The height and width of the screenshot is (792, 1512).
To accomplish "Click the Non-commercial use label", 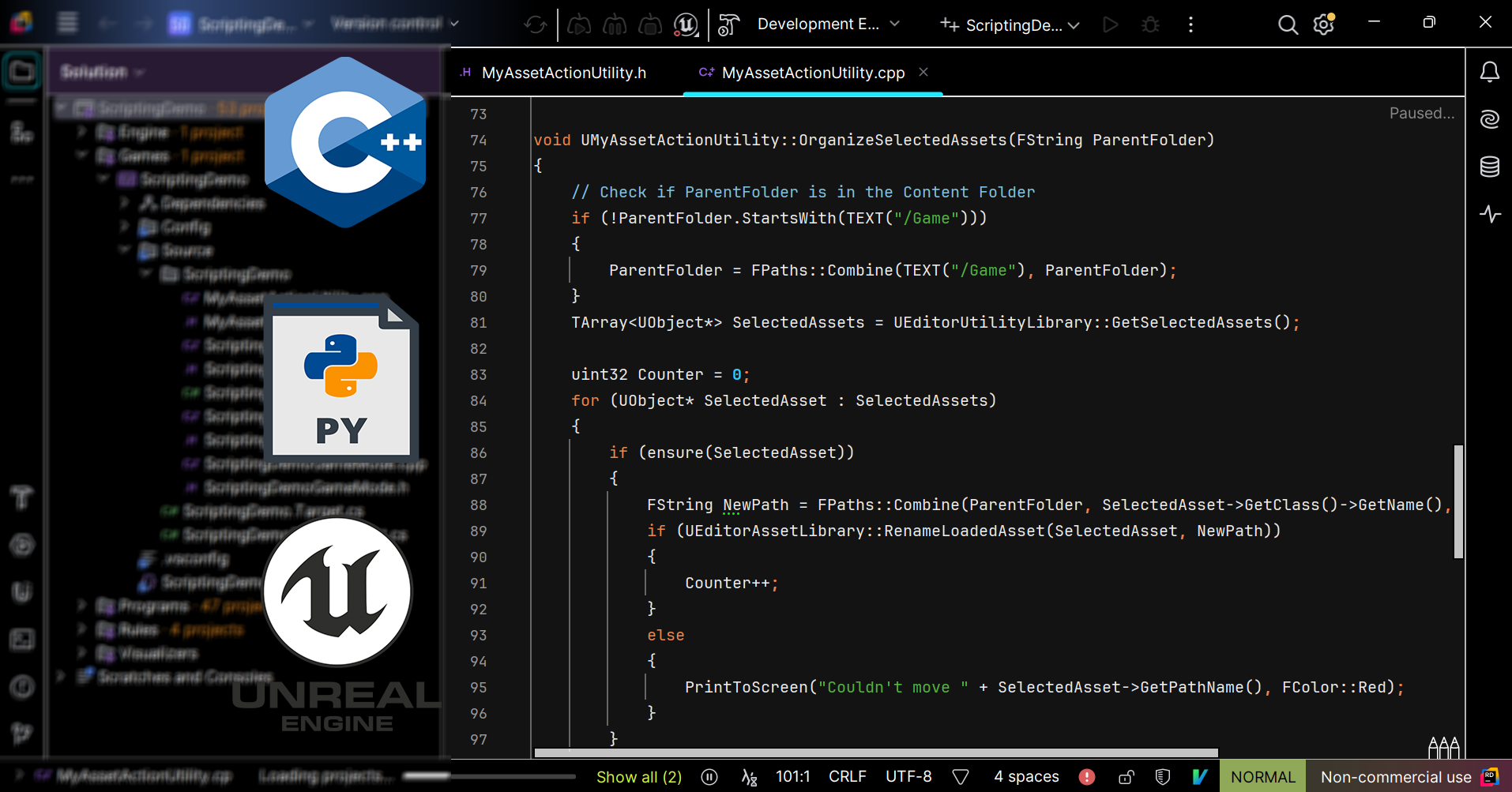I will pyautogui.click(x=1395, y=777).
